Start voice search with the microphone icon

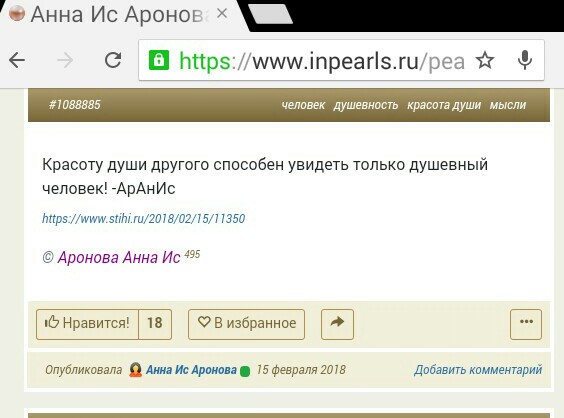click(525, 60)
